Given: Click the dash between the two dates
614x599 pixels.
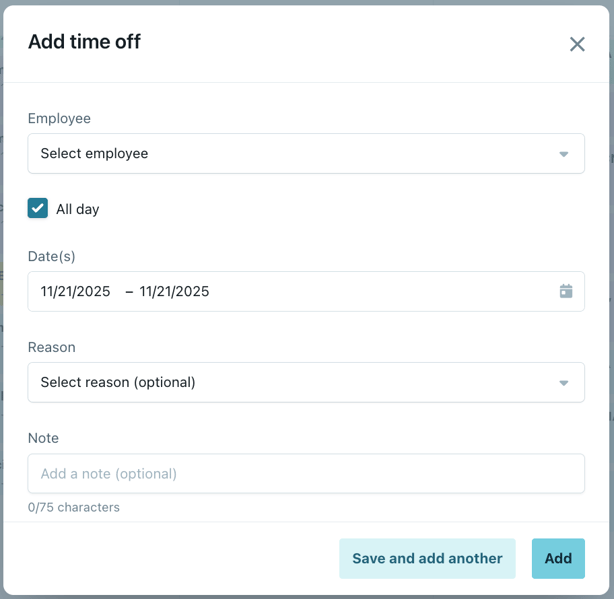Looking at the screenshot, I should click(129, 292).
